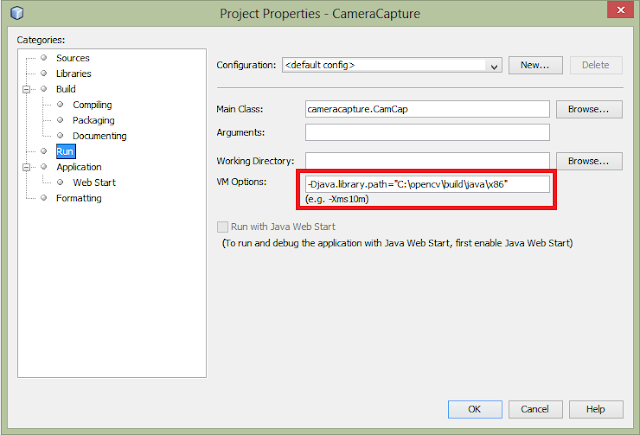This screenshot has width=640, height=435.
Task: Browse for the Working Directory
Action: [x=589, y=160]
